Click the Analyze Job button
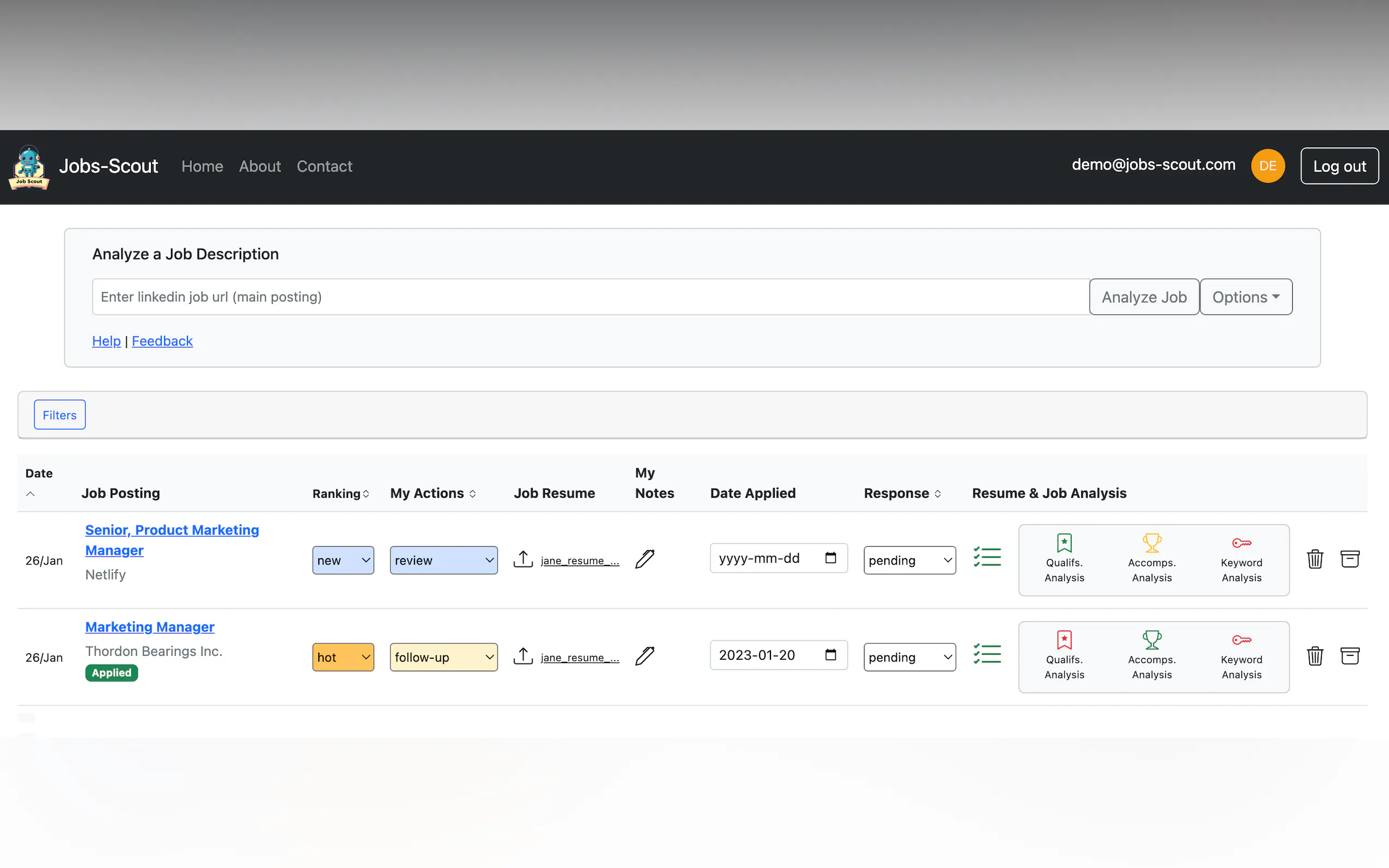The width and height of the screenshot is (1389, 868). [x=1144, y=297]
